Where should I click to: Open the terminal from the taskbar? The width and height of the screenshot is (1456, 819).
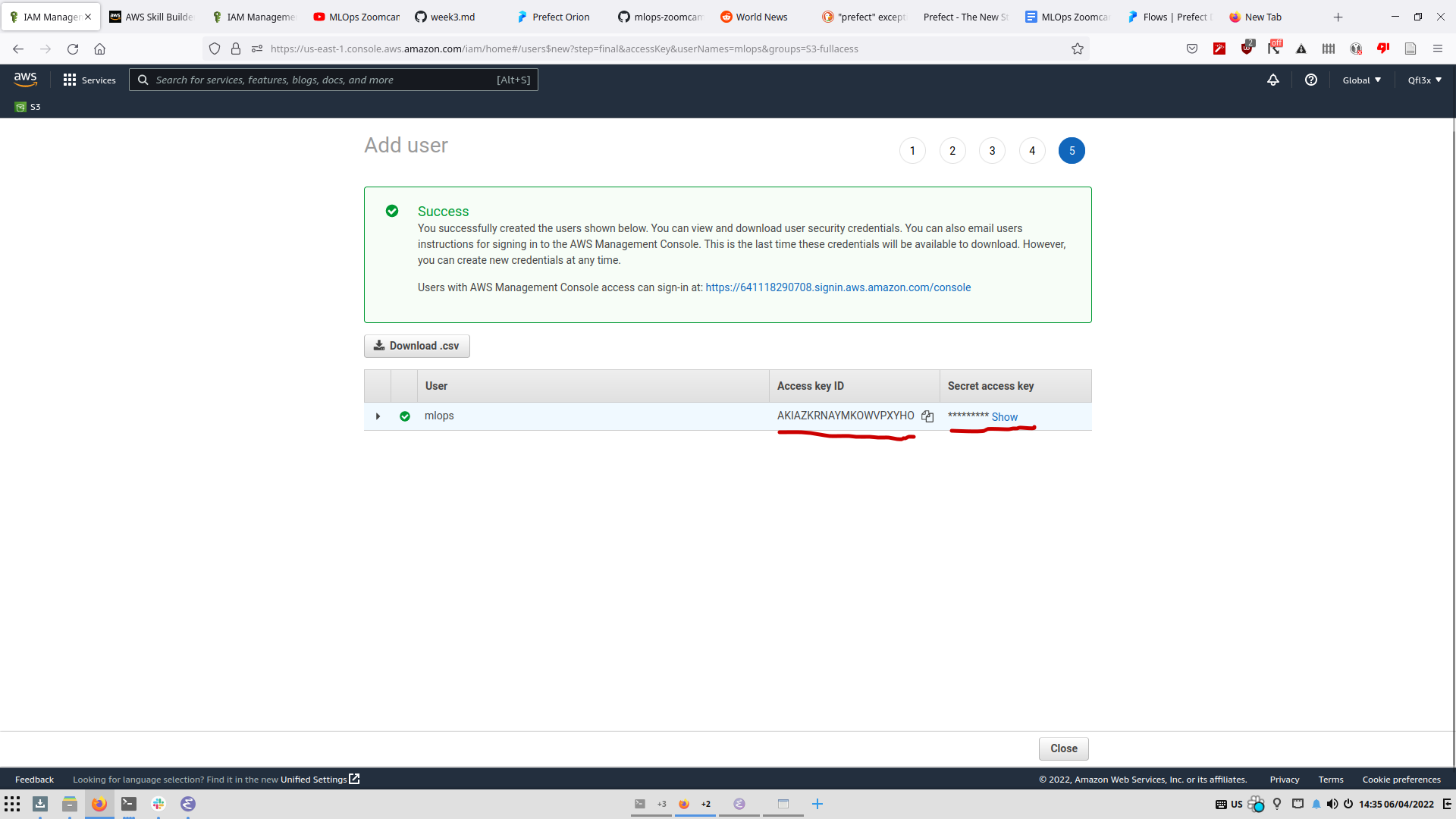[129, 804]
